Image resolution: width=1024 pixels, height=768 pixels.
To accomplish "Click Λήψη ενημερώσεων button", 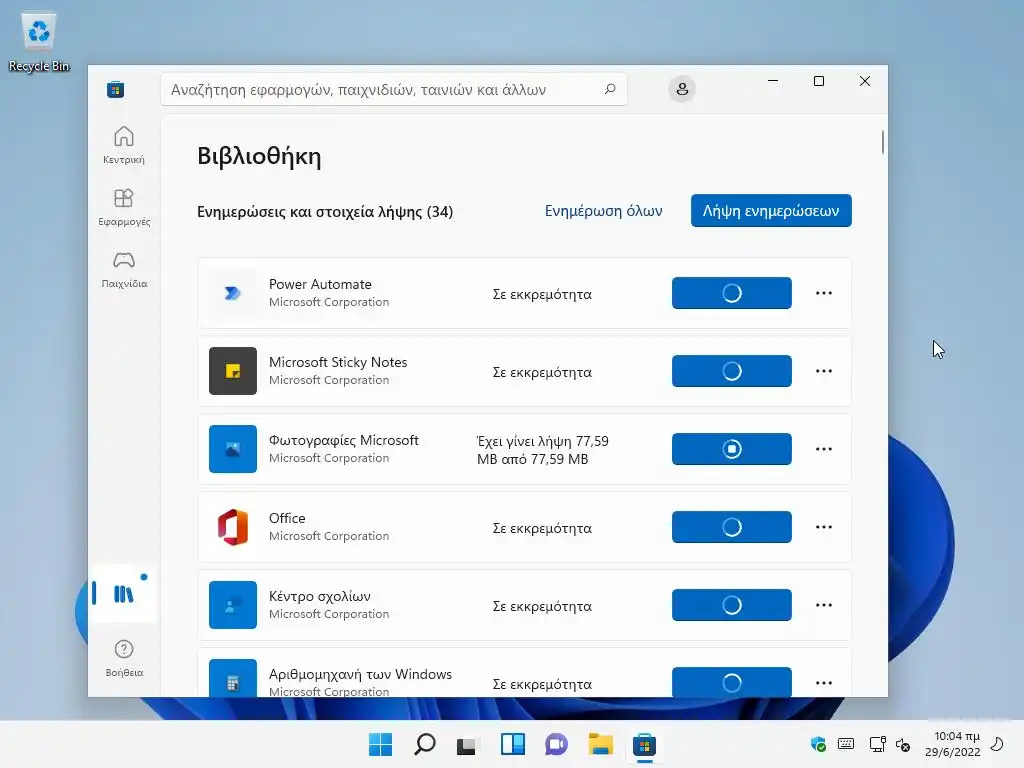I will tap(771, 210).
